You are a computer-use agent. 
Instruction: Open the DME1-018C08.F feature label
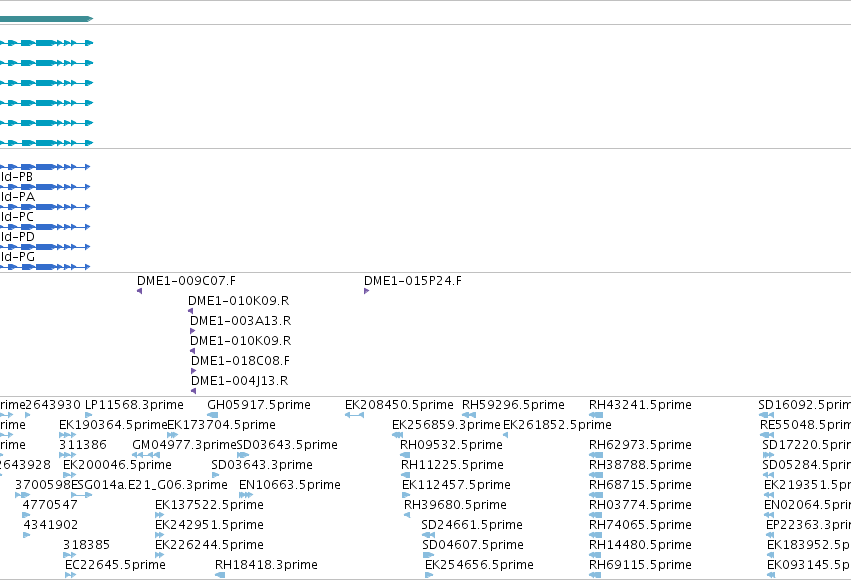point(240,361)
